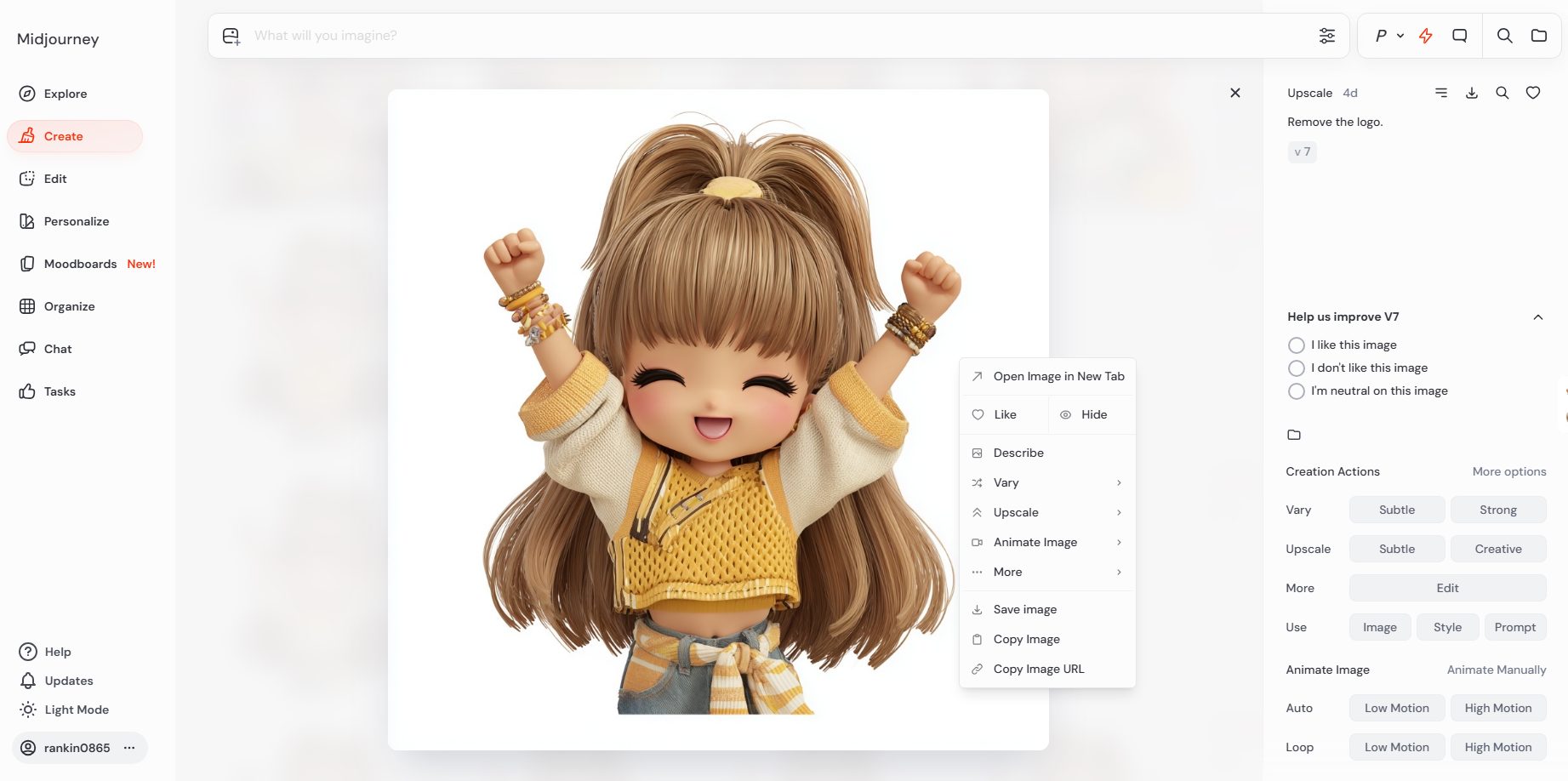Choose 'Copy Image URL' from context menu

(1039, 669)
